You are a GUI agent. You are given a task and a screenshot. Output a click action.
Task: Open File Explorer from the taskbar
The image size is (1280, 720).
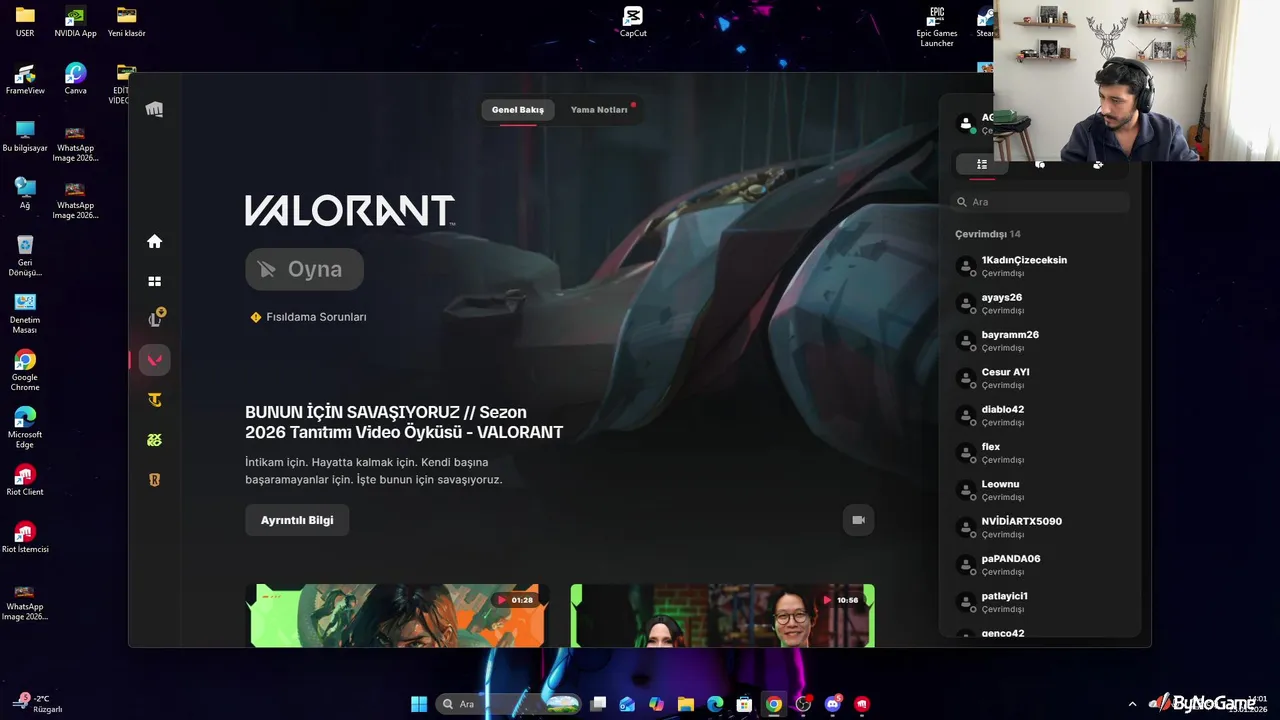(685, 704)
